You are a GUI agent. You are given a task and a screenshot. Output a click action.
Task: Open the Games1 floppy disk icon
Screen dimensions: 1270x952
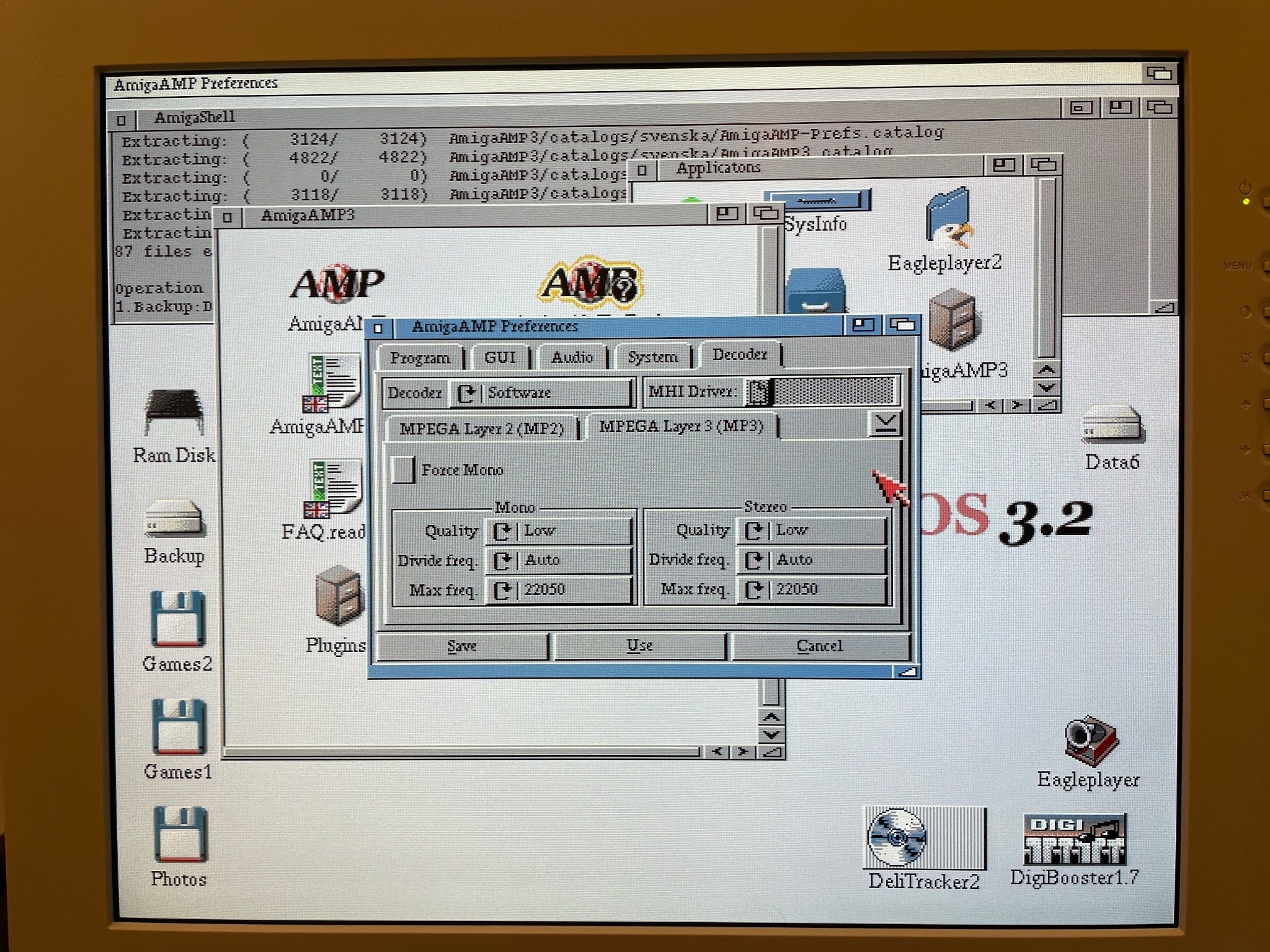179,726
